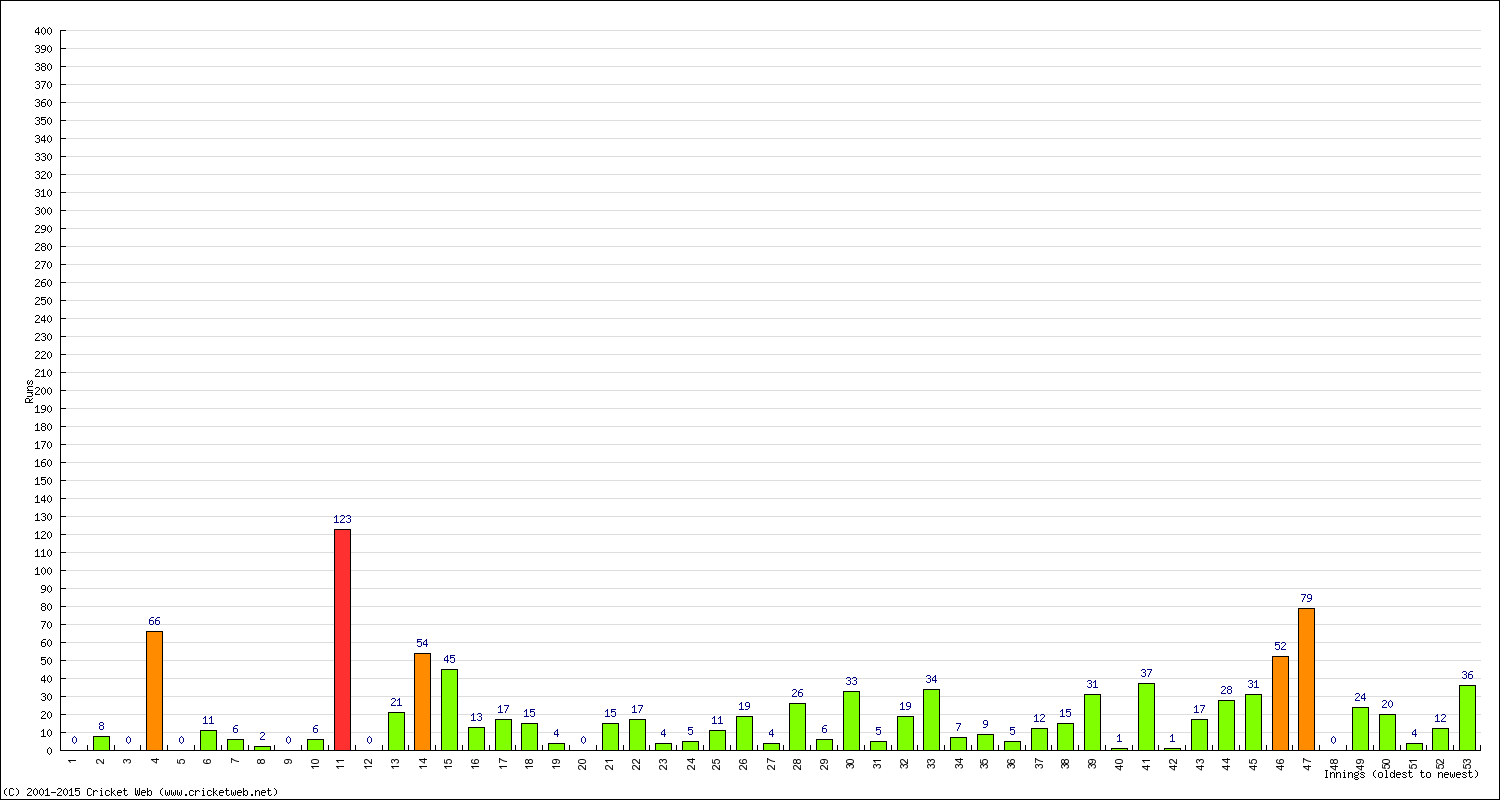Viewport: 1500px width, 800px height.
Task: Select the green bar at innings 30
Action: tap(851, 720)
